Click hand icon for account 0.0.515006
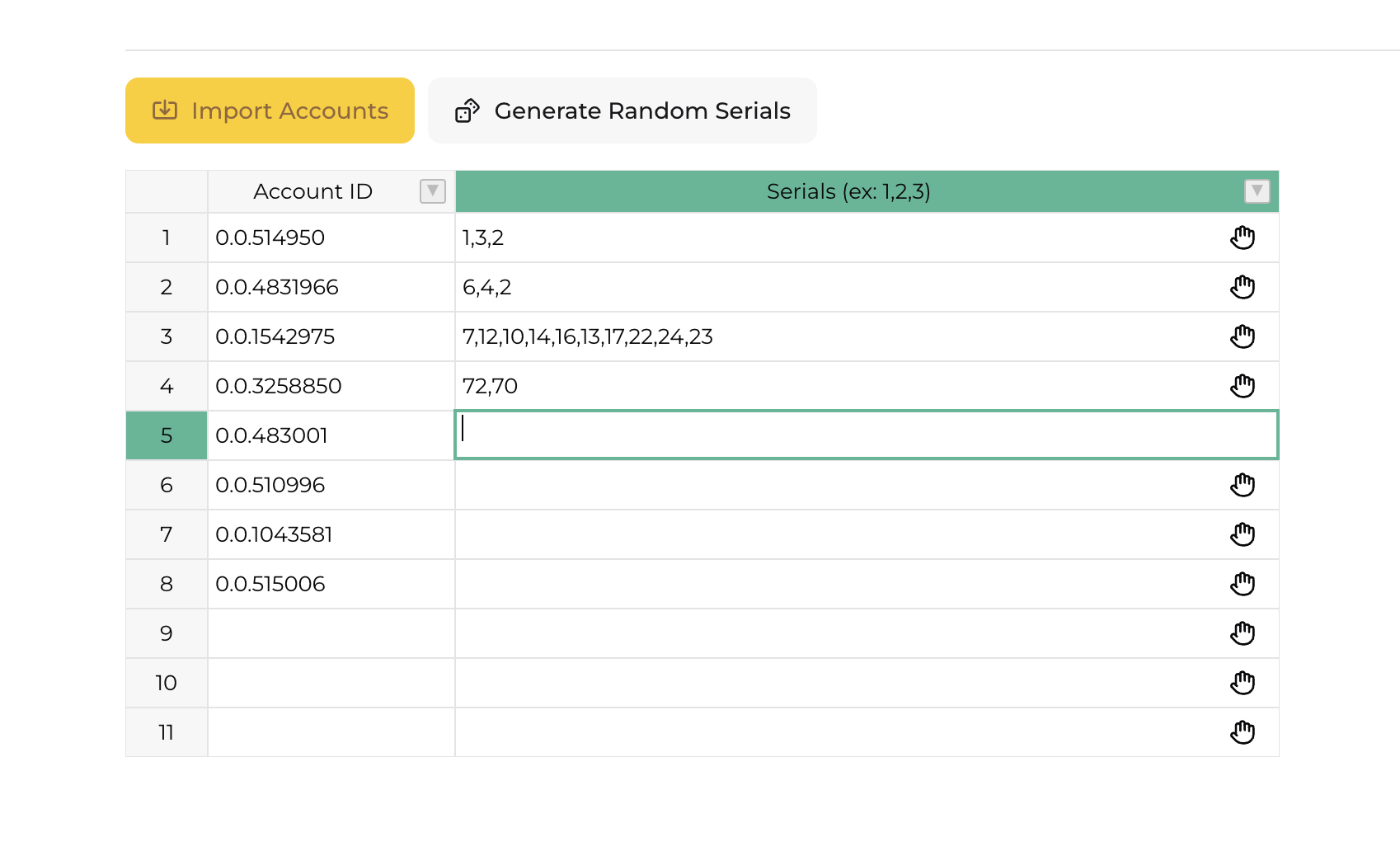The image size is (1400, 851). pos(1242,584)
